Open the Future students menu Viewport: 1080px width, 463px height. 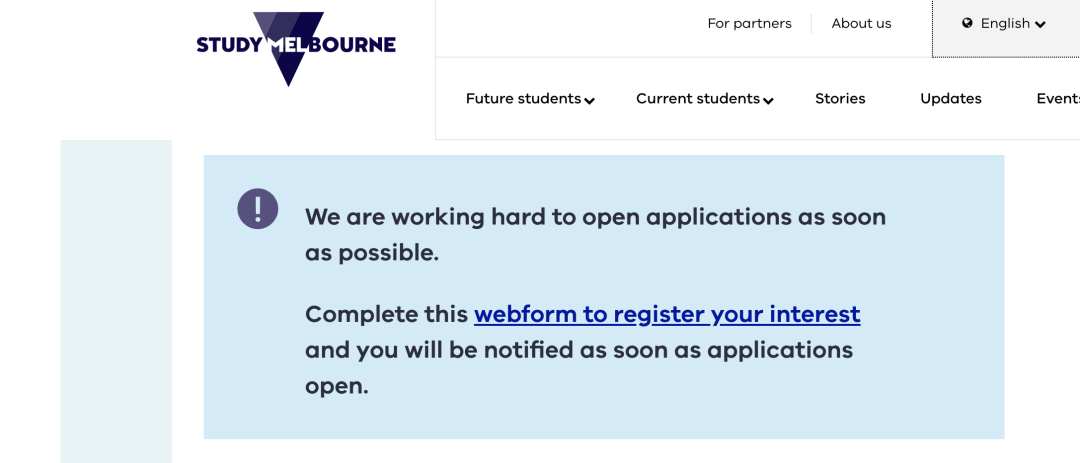(523, 99)
